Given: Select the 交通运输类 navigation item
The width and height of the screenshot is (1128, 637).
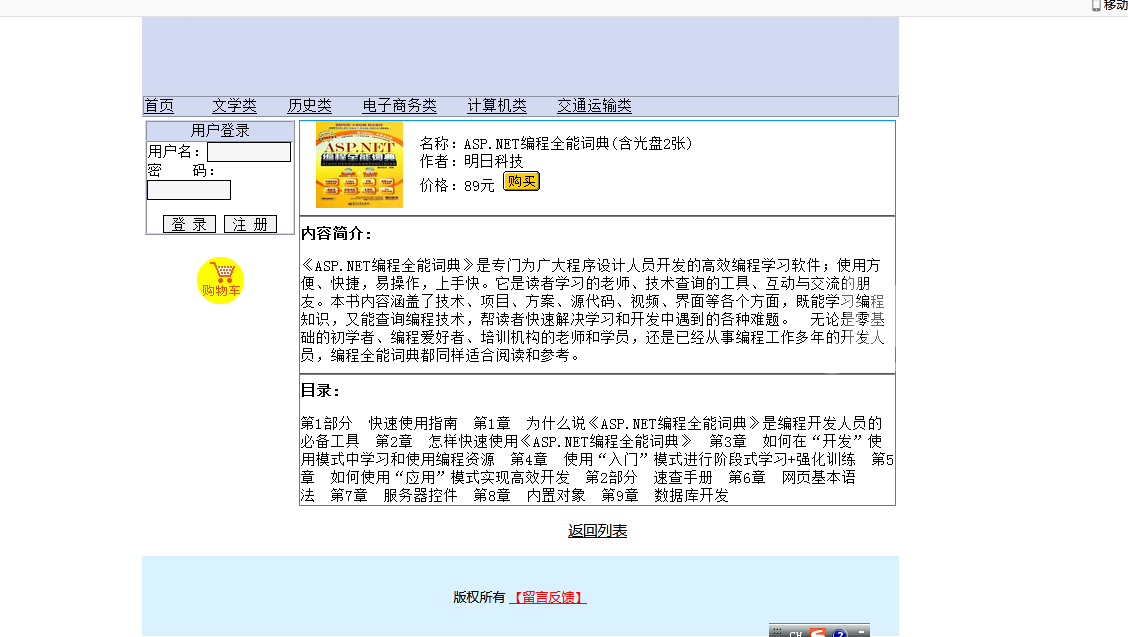Looking at the screenshot, I should tap(594, 106).
